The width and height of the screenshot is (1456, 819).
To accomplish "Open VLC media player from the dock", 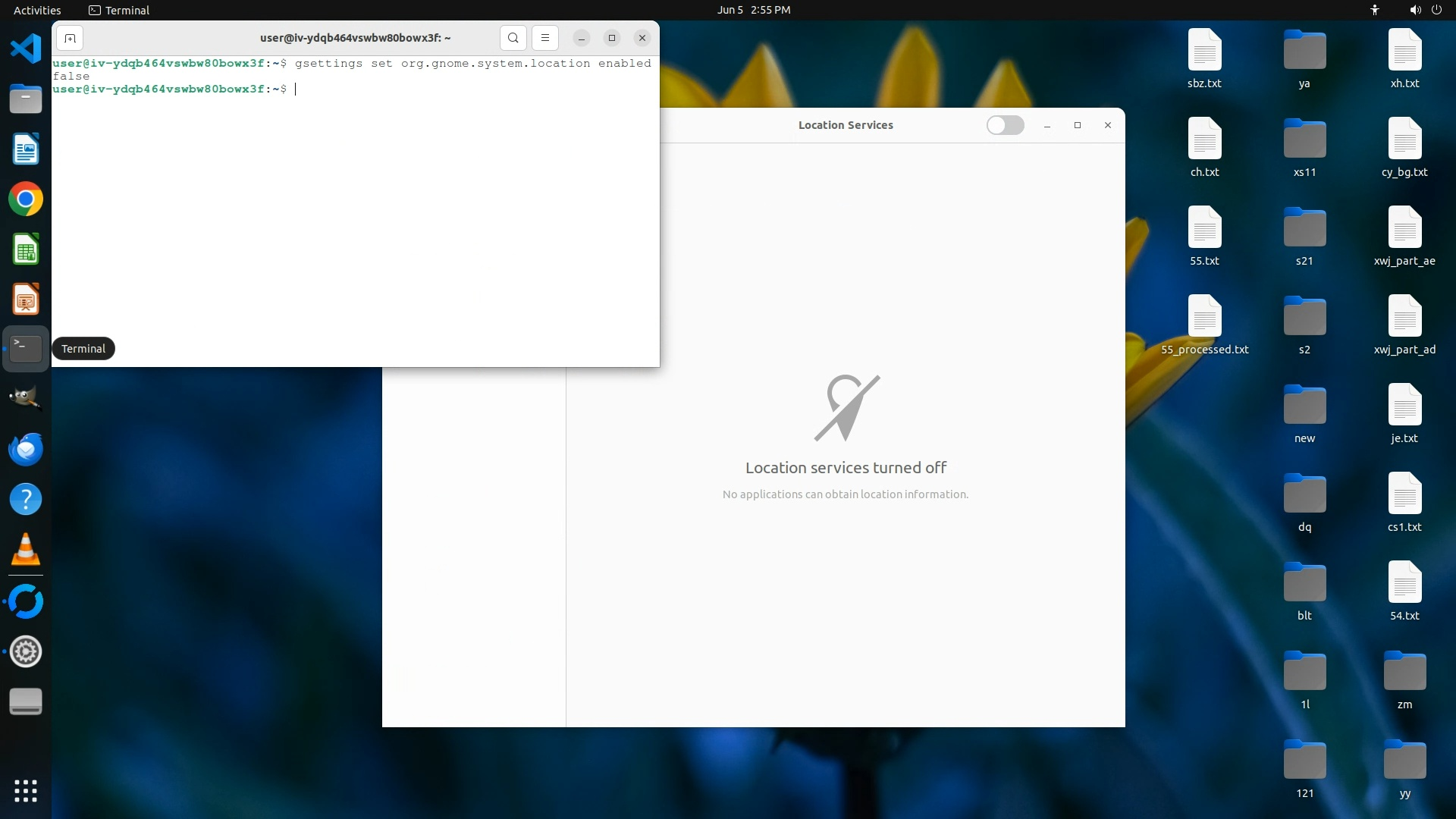I will 26,550.
